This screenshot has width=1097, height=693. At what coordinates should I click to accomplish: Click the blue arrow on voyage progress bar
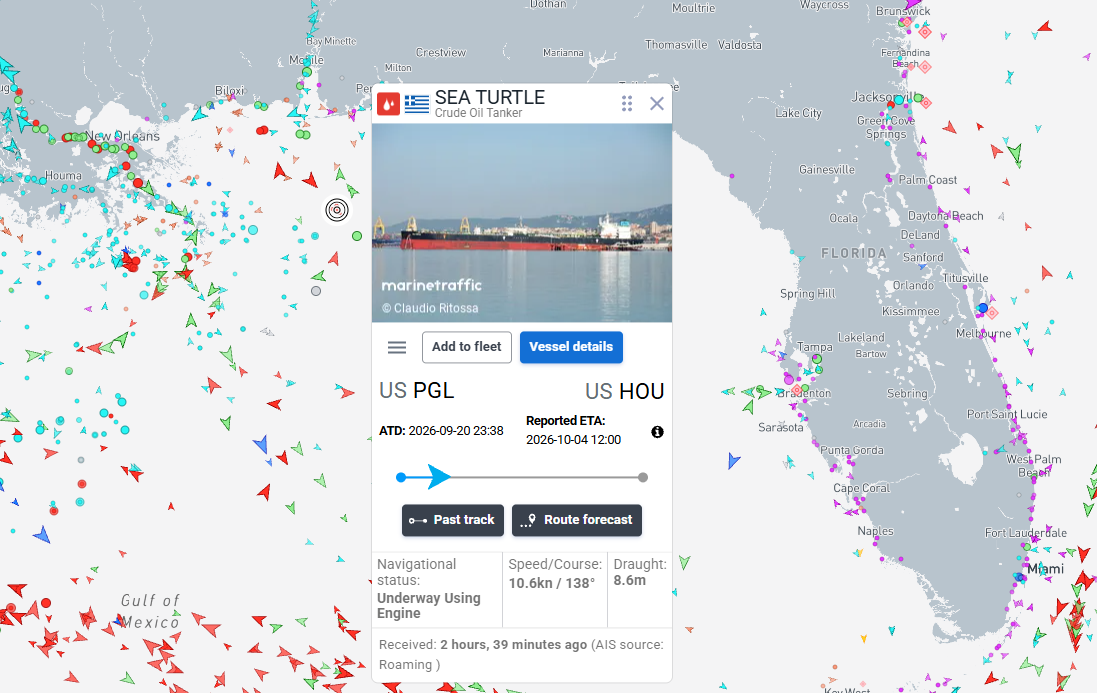[x=438, y=477]
